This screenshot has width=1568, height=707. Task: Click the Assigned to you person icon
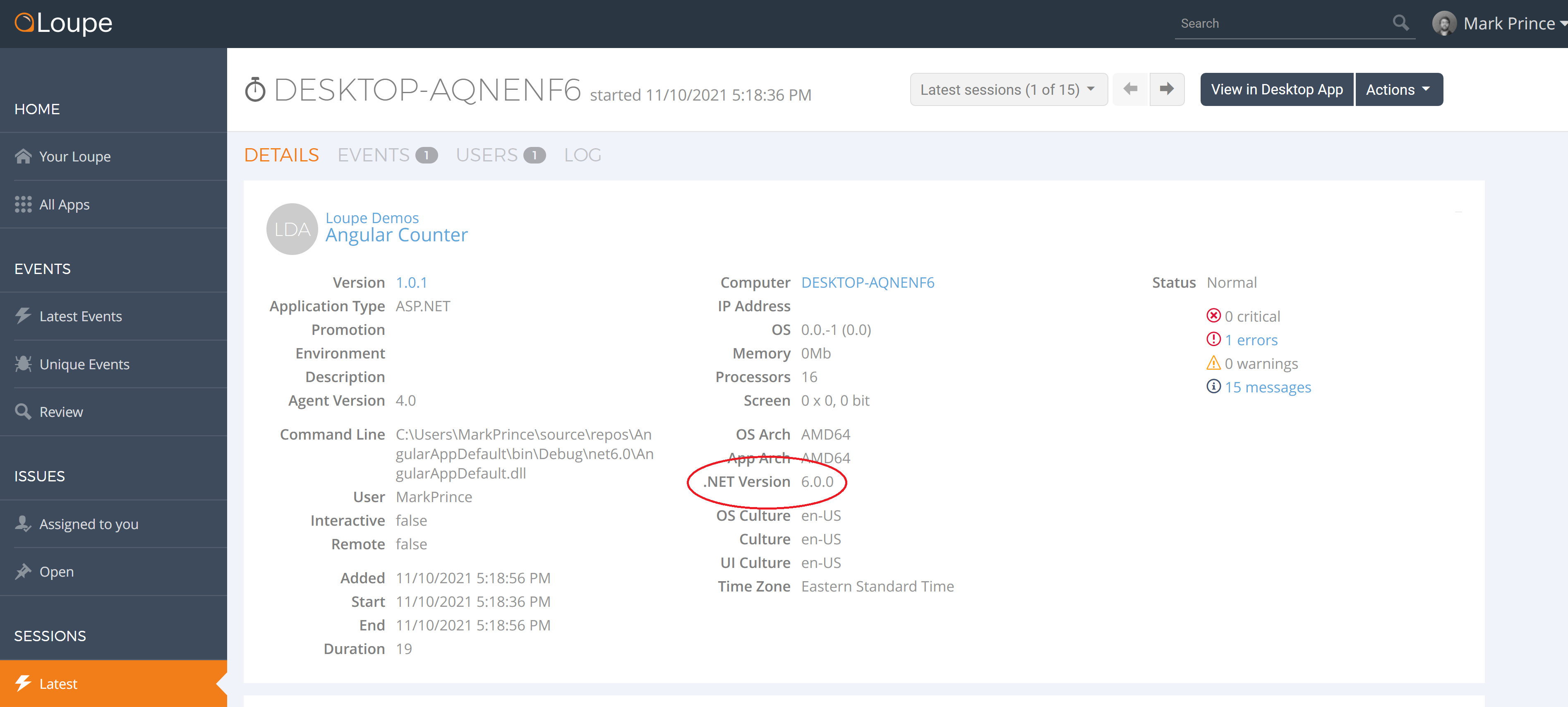click(23, 524)
